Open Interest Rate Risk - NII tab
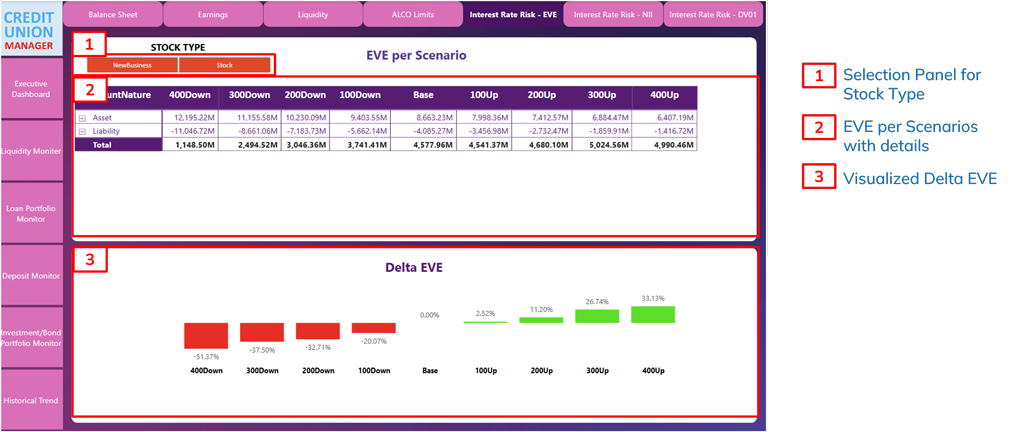Viewport: 1024px width, 432px height. tap(613, 15)
